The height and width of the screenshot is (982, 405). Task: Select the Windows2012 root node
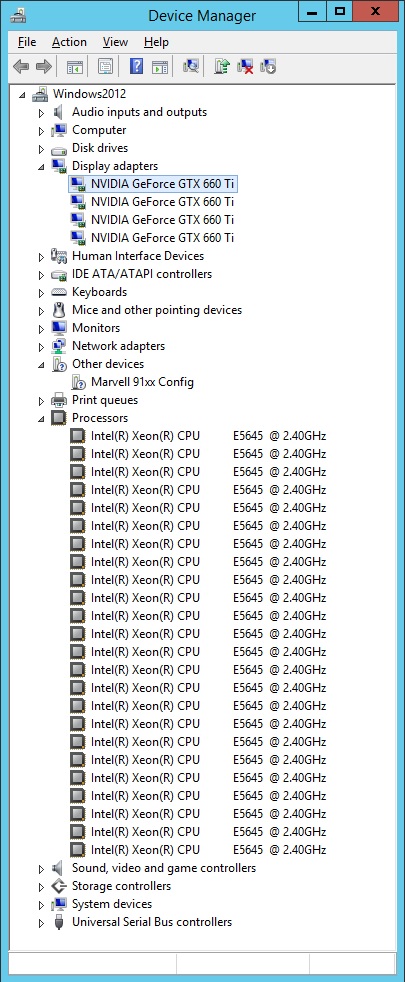click(90, 94)
